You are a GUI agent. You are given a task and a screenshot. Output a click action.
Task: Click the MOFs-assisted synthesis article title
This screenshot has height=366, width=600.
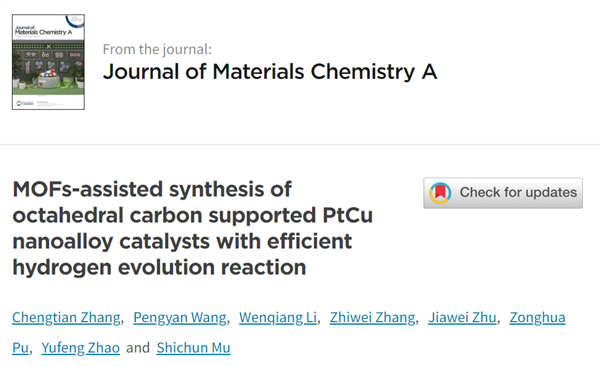pos(192,228)
